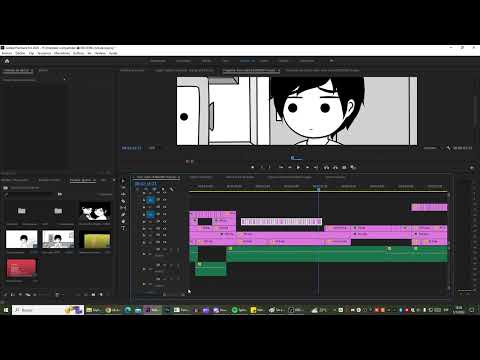The width and height of the screenshot is (480, 360).
Task: Click Add Marker in program monitor controls
Action: 252,167
